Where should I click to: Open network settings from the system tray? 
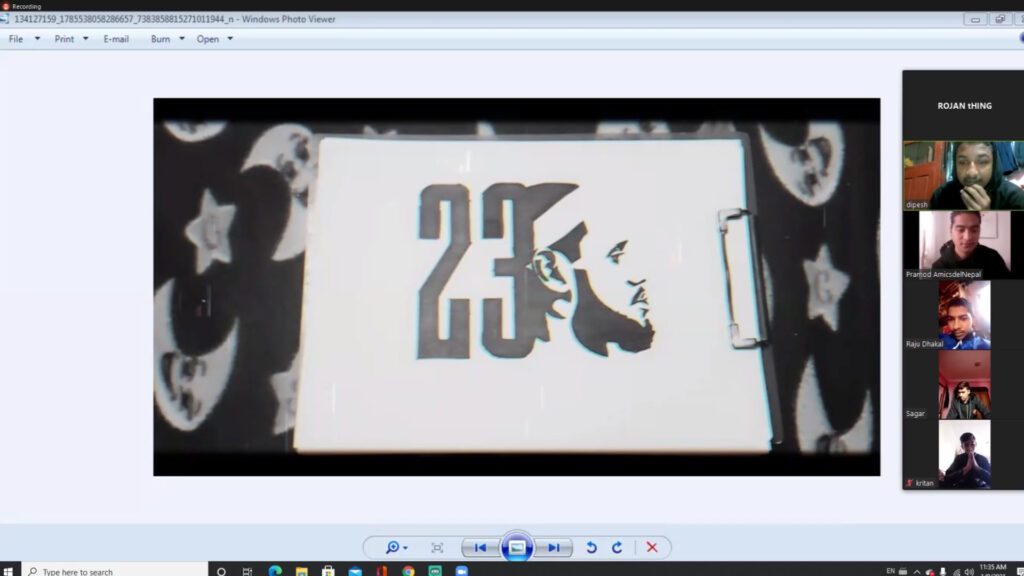(957, 571)
